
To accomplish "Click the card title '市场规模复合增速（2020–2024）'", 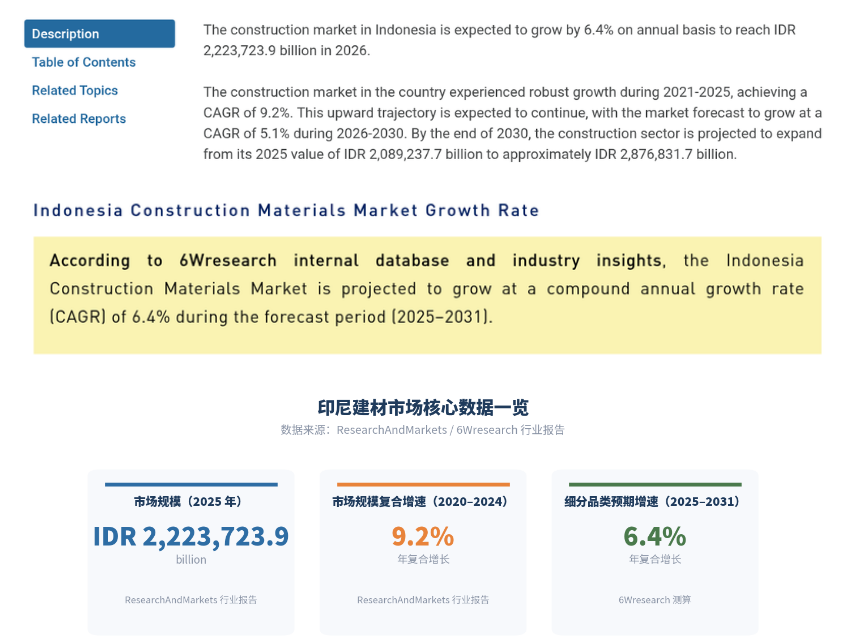I will [x=420, y=502].
